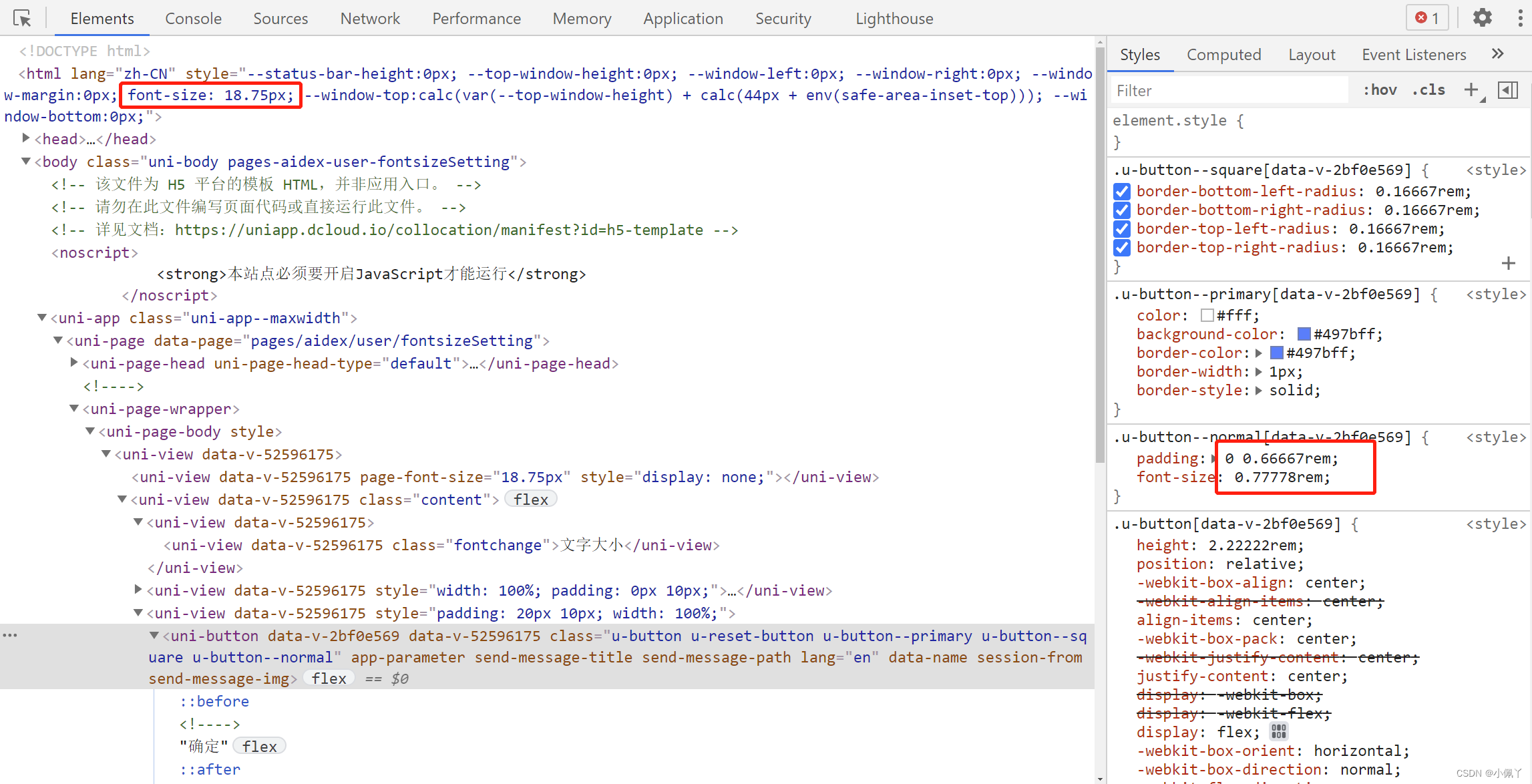
Task: Click the new style rule plus icon
Action: coord(1471,90)
